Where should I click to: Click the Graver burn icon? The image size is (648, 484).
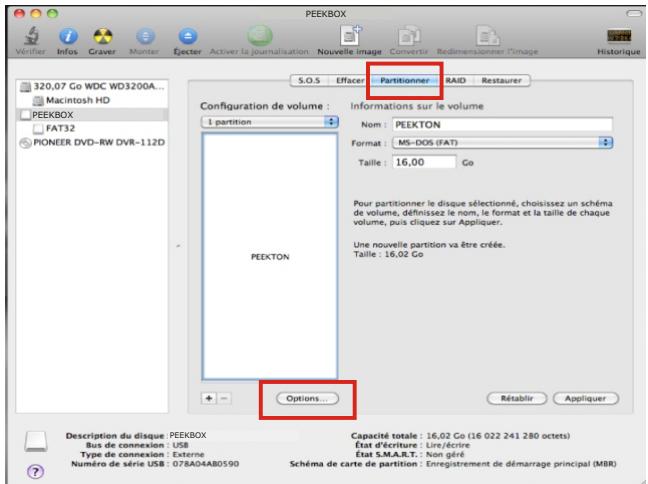point(102,36)
